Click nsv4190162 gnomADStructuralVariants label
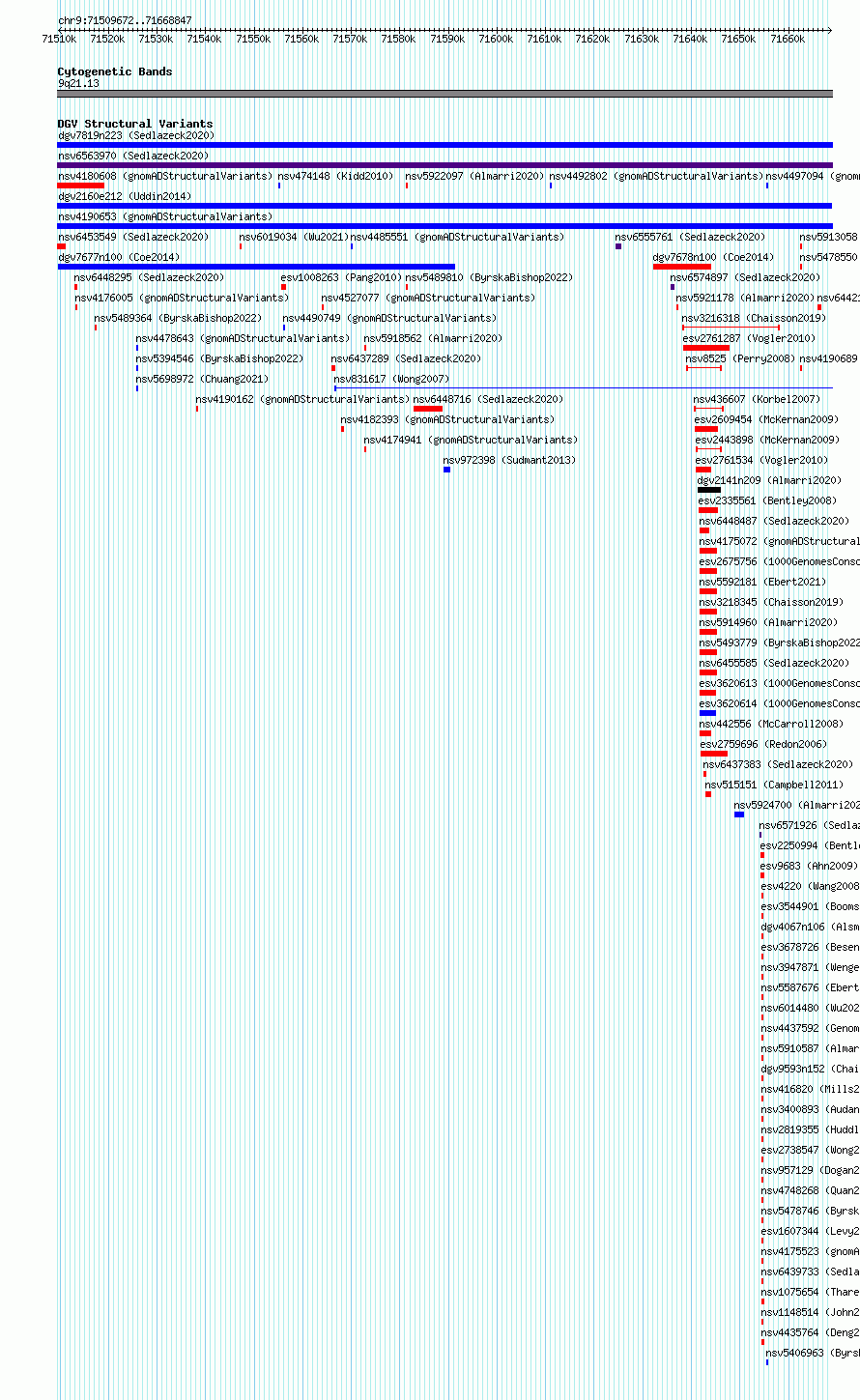The width and height of the screenshot is (860, 1400). (303, 399)
